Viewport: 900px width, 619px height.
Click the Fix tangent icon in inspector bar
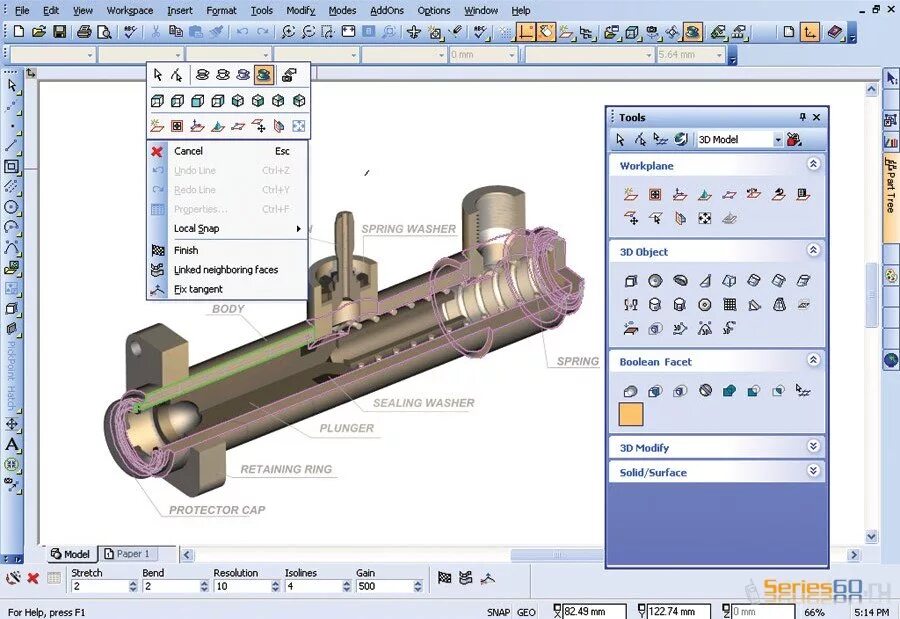(488, 578)
